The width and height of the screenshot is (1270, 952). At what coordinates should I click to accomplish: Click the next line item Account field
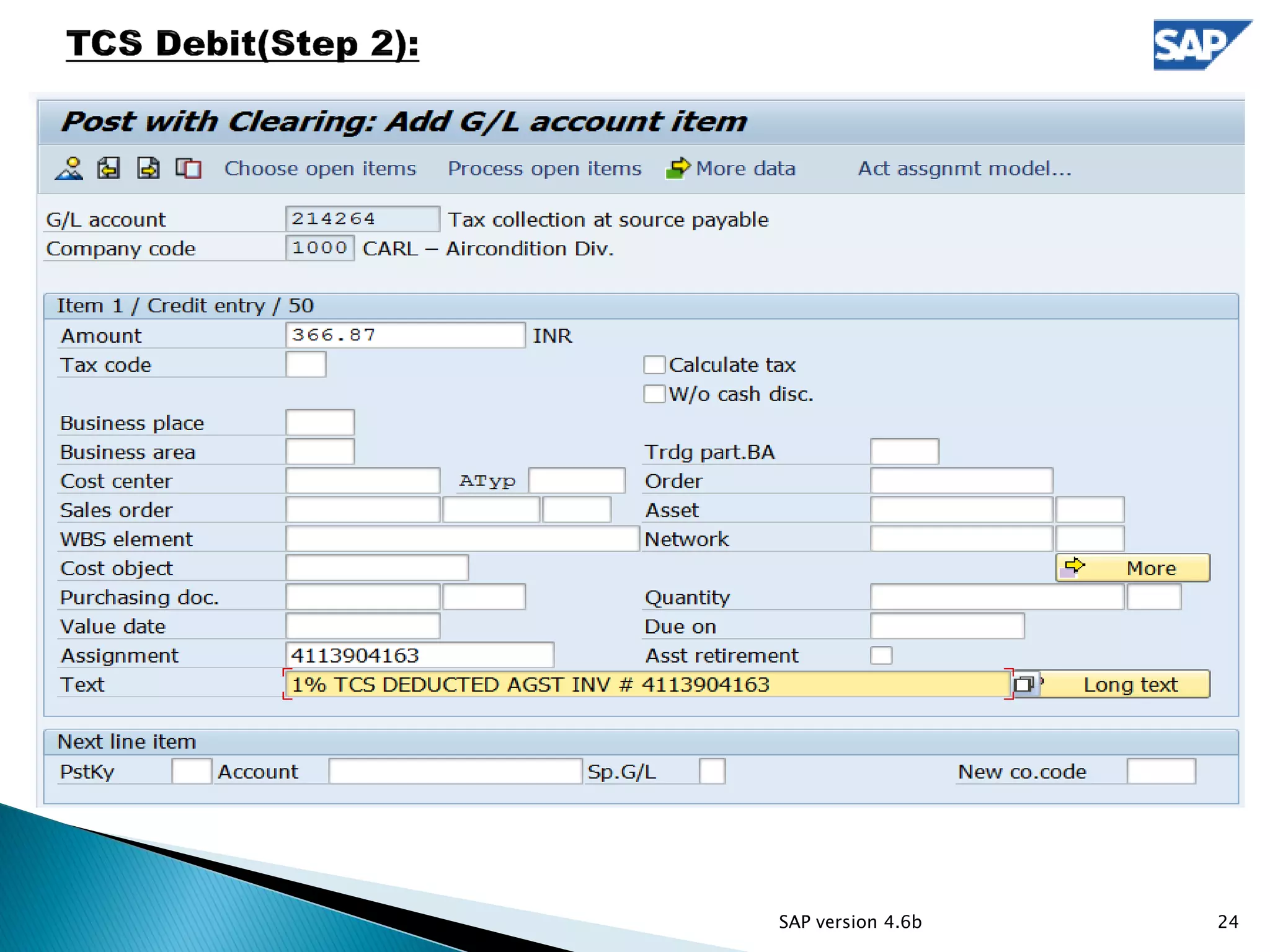tap(455, 772)
